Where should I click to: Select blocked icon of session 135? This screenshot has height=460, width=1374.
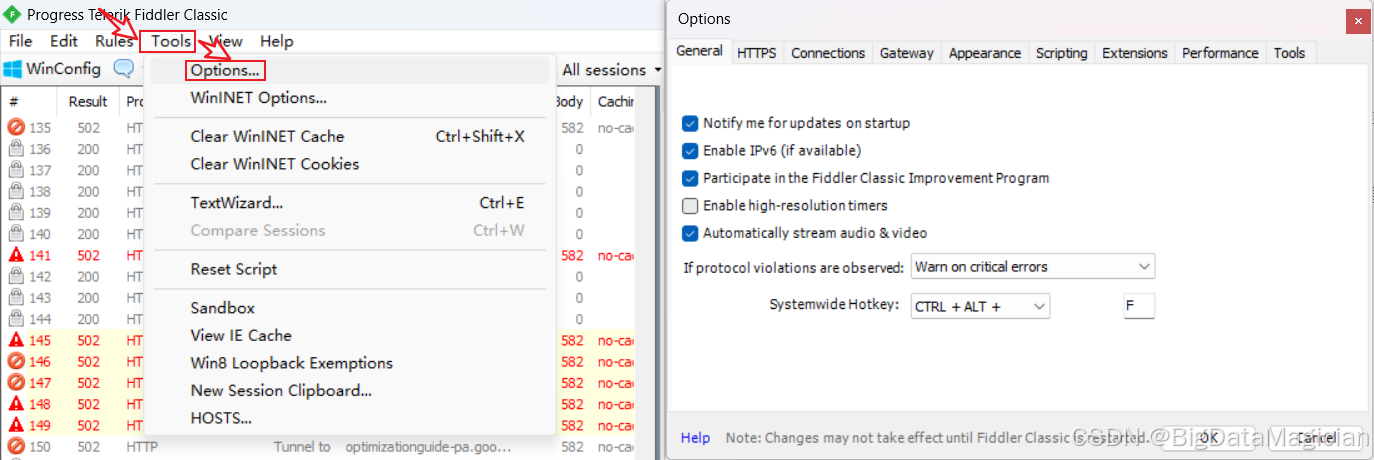coord(16,128)
